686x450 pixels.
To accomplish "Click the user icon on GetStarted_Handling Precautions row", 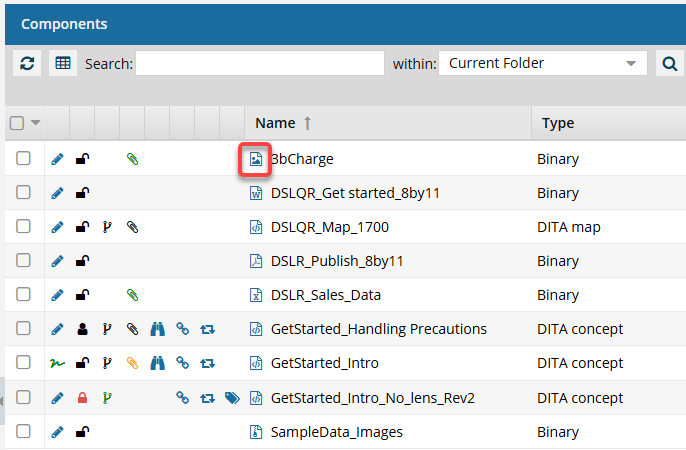I will pos(83,329).
